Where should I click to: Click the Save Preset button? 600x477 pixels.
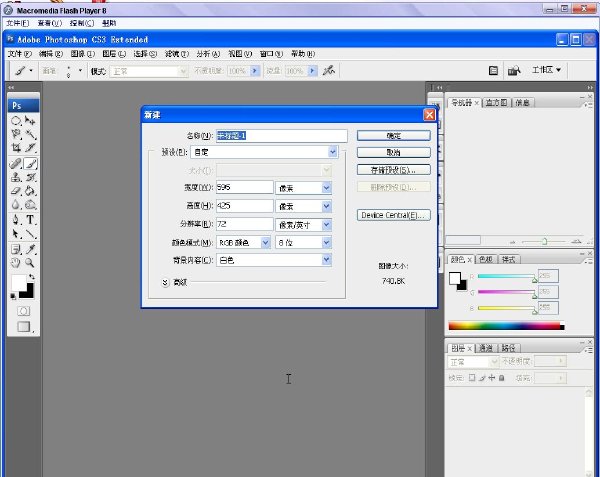[393, 170]
